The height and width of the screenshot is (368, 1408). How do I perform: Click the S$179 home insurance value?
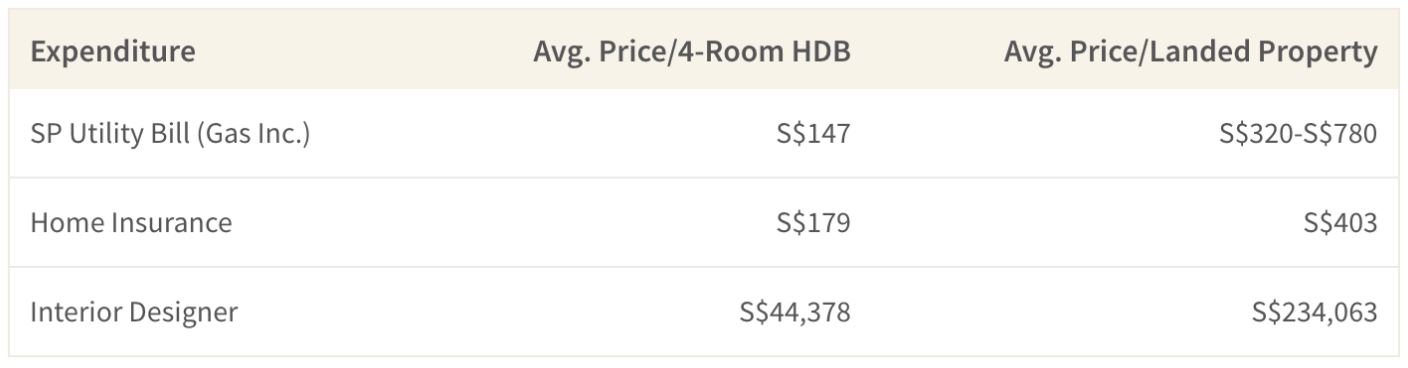click(x=813, y=222)
